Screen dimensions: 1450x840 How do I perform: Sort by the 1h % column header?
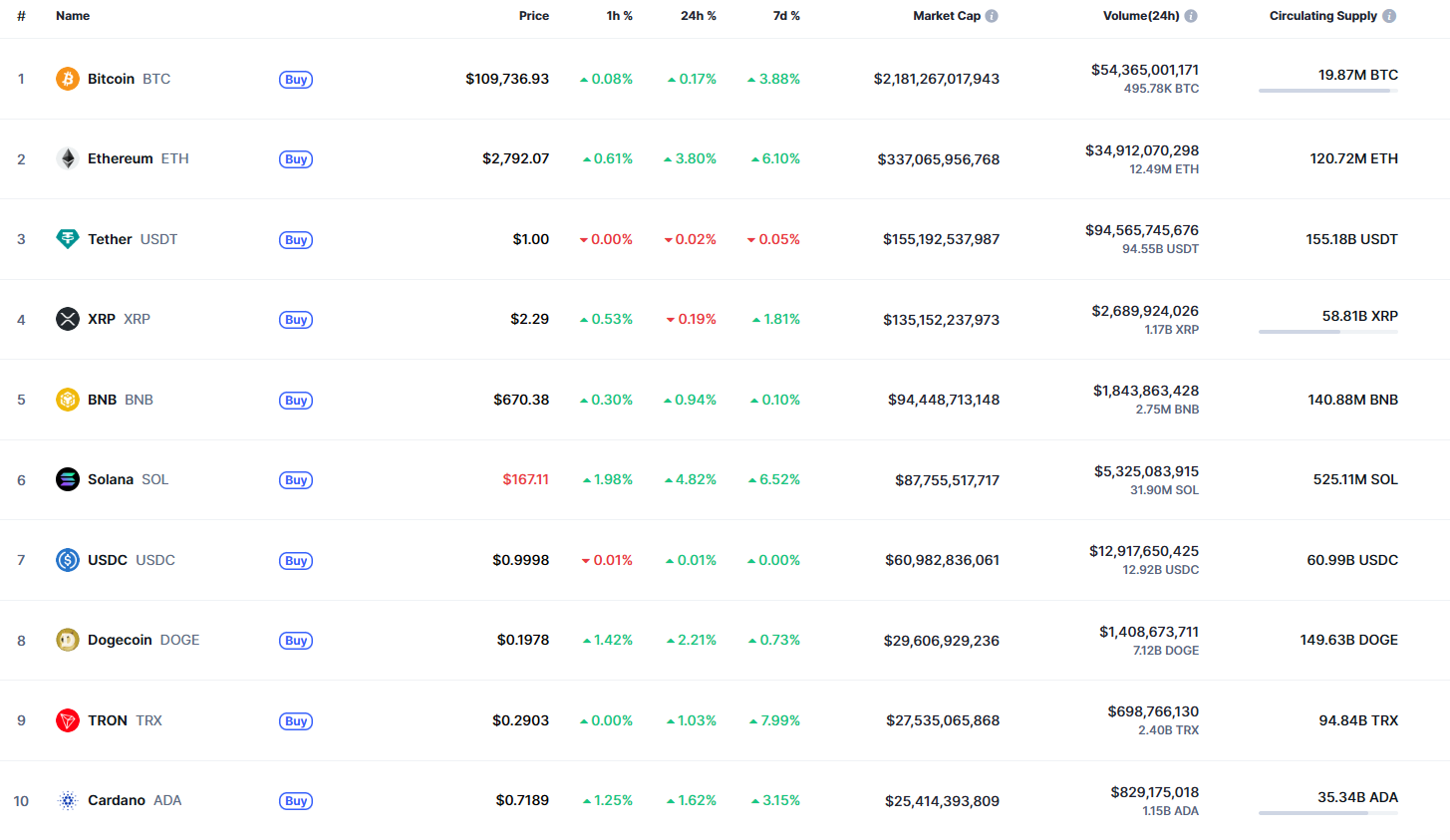pos(620,16)
